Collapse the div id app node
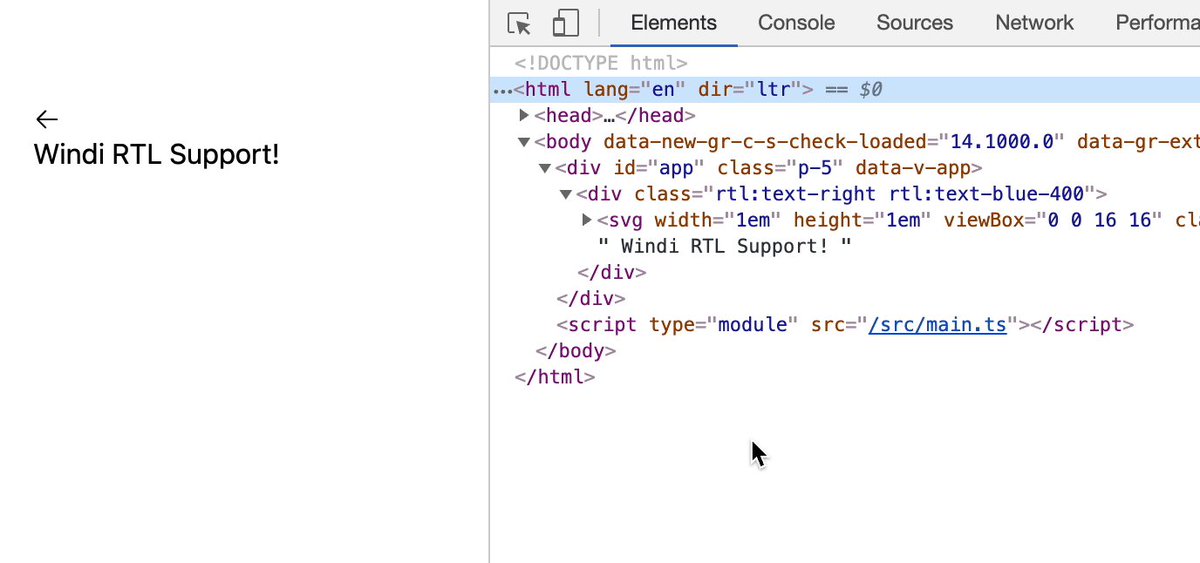 pyautogui.click(x=545, y=168)
